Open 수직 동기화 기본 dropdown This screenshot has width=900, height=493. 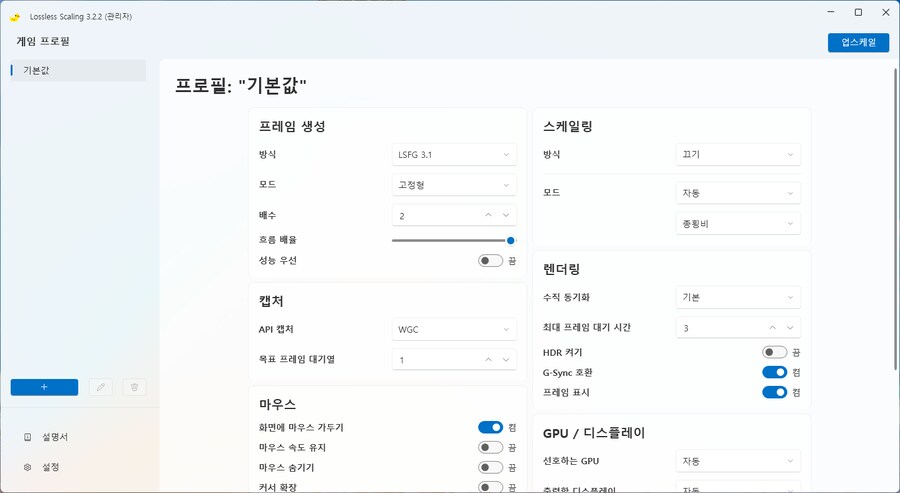(x=738, y=297)
